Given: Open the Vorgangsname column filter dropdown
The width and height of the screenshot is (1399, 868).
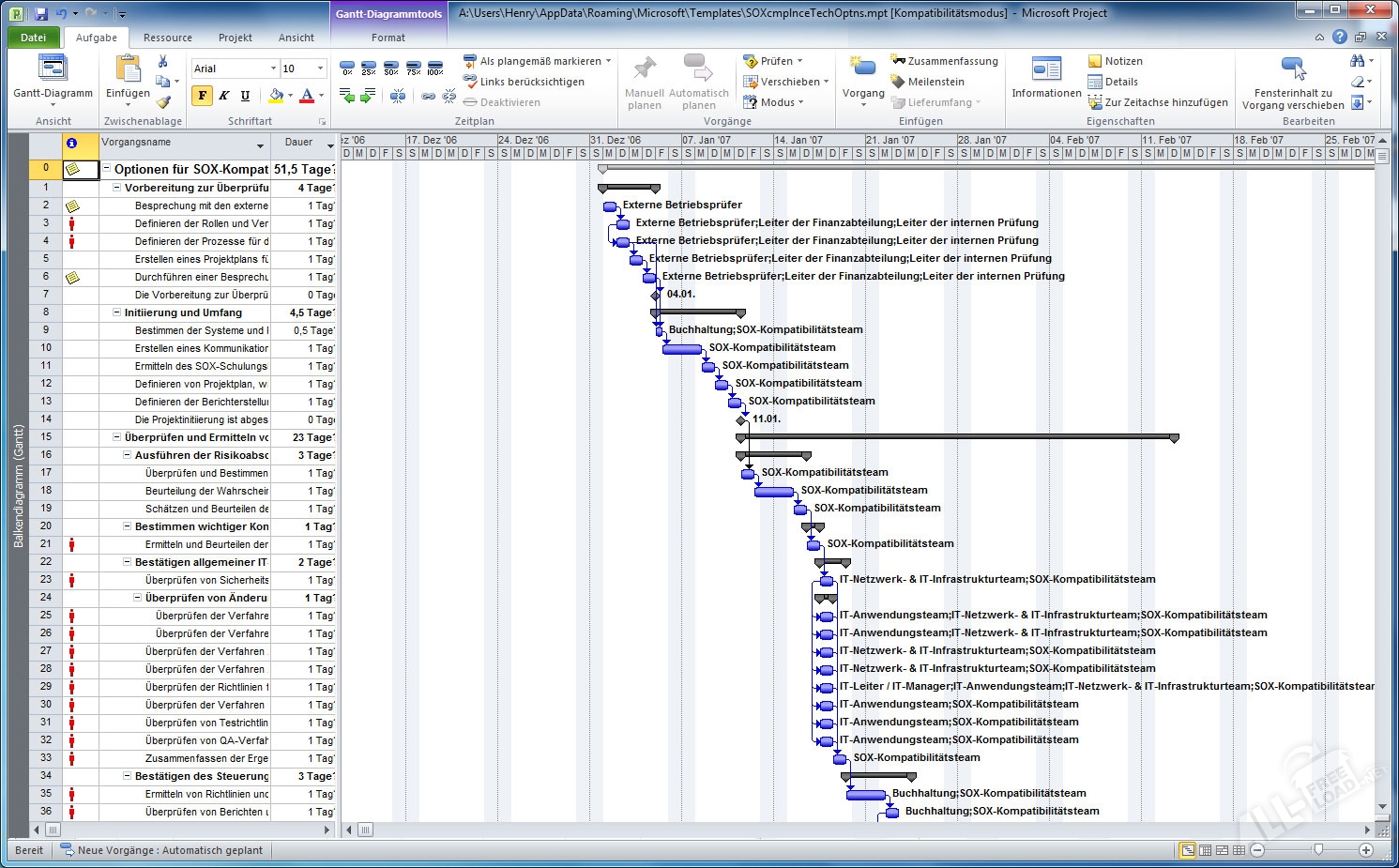Looking at the screenshot, I should click(260, 146).
